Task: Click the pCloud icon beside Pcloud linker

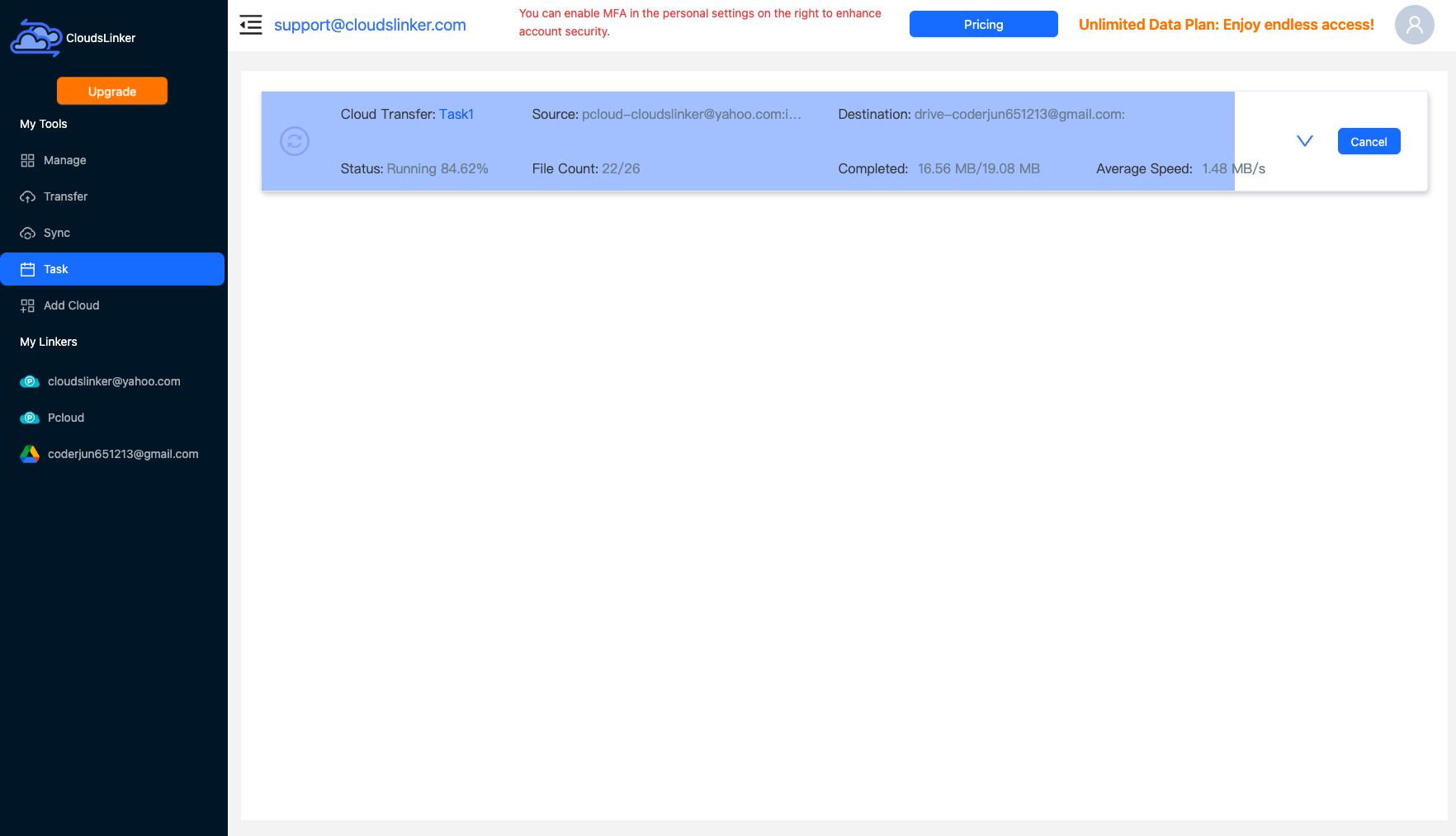Action: pos(30,418)
